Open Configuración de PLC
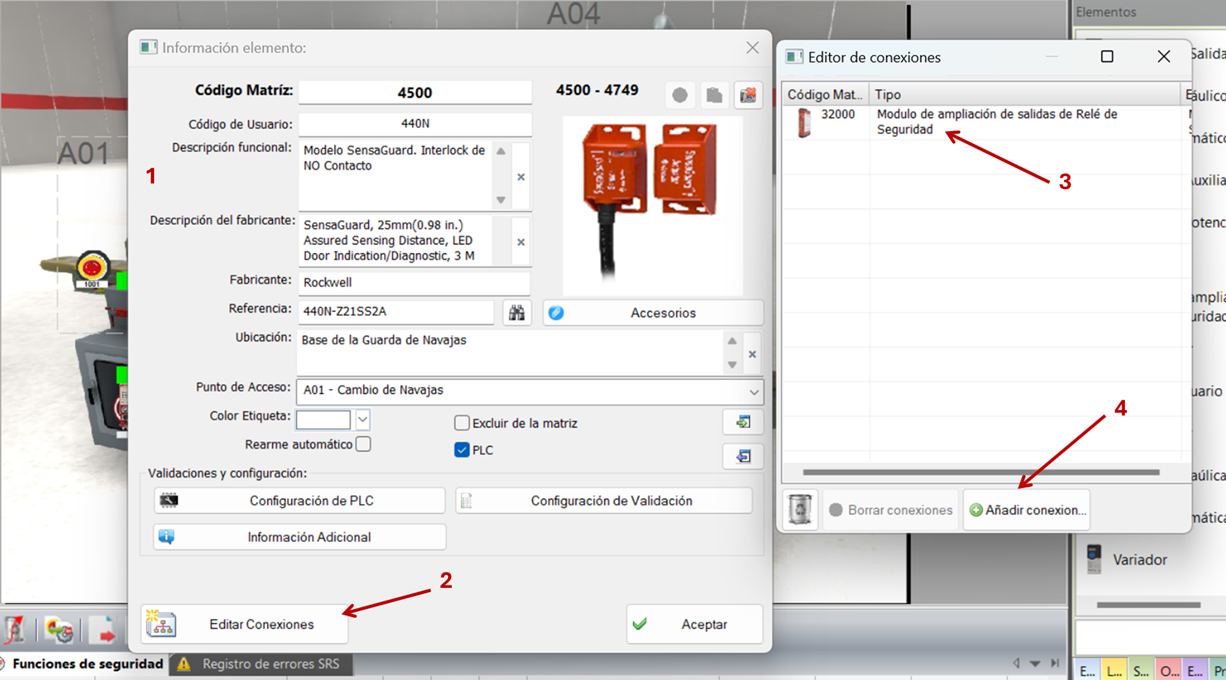Image resolution: width=1226 pixels, height=680 pixels. point(299,501)
